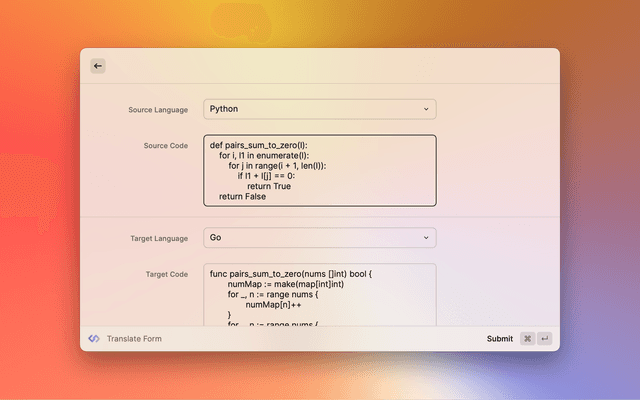
Task: Click the Target Code label
Action: coord(167,274)
